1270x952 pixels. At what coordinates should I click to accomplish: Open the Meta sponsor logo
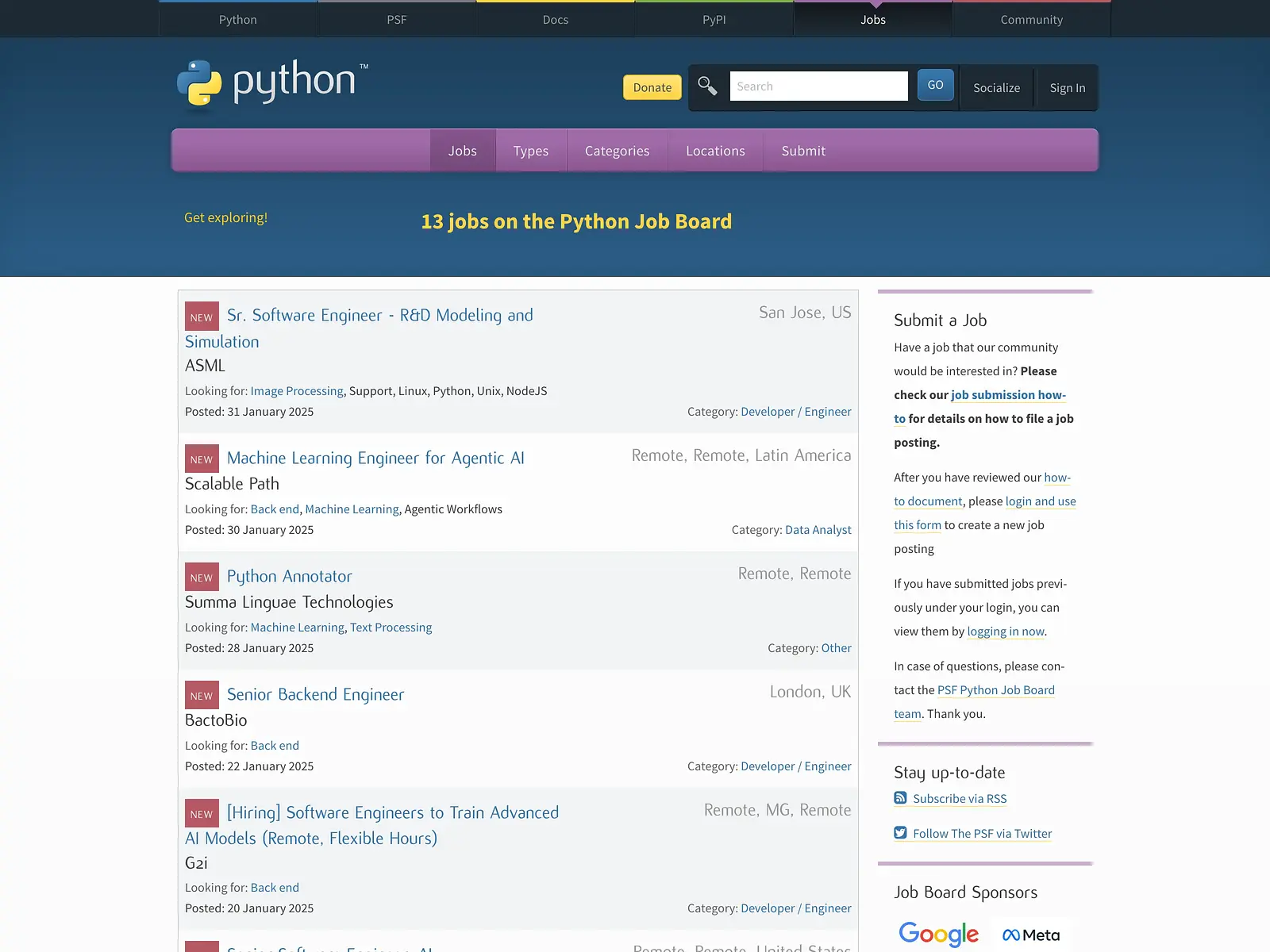pos(1031,935)
